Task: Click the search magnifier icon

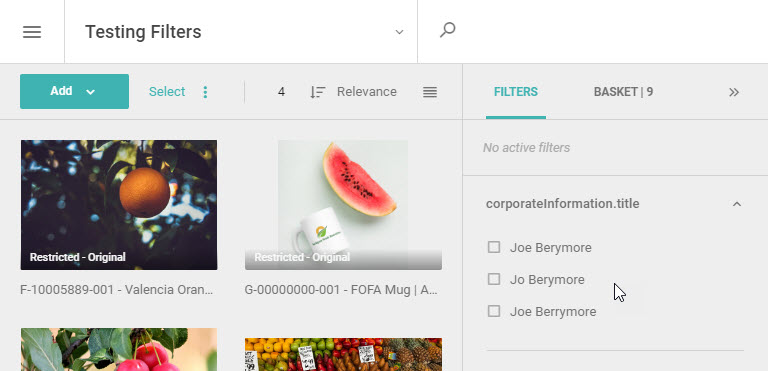Action: [447, 30]
